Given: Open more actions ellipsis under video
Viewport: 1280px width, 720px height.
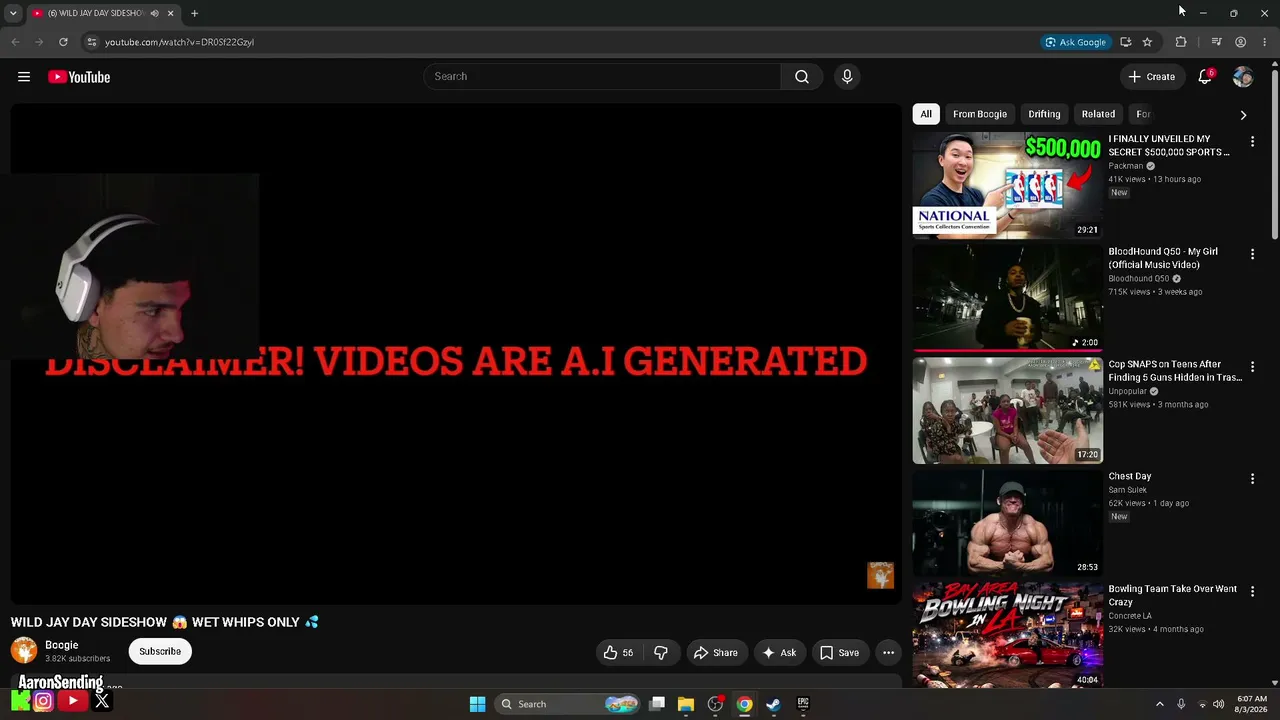Looking at the screenshot, I should tap(888, 653).
